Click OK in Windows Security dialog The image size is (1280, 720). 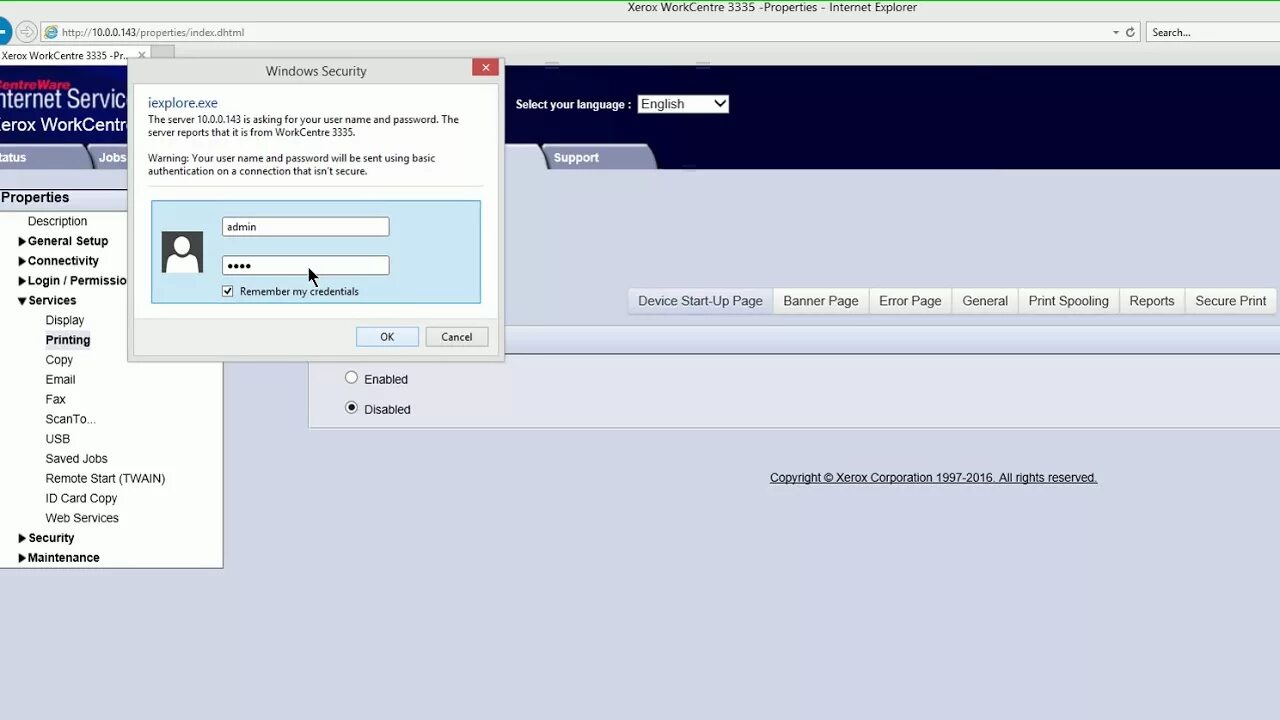387,337
